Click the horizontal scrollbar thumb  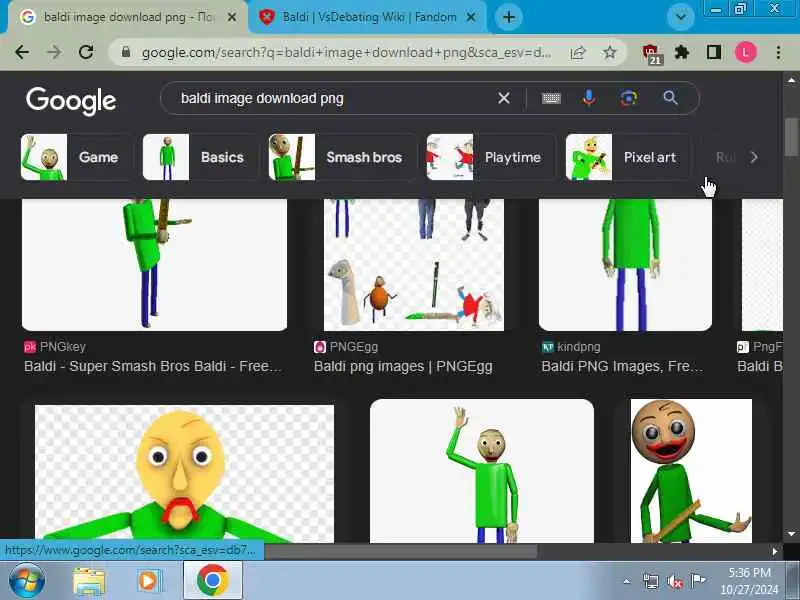[401, 551]
